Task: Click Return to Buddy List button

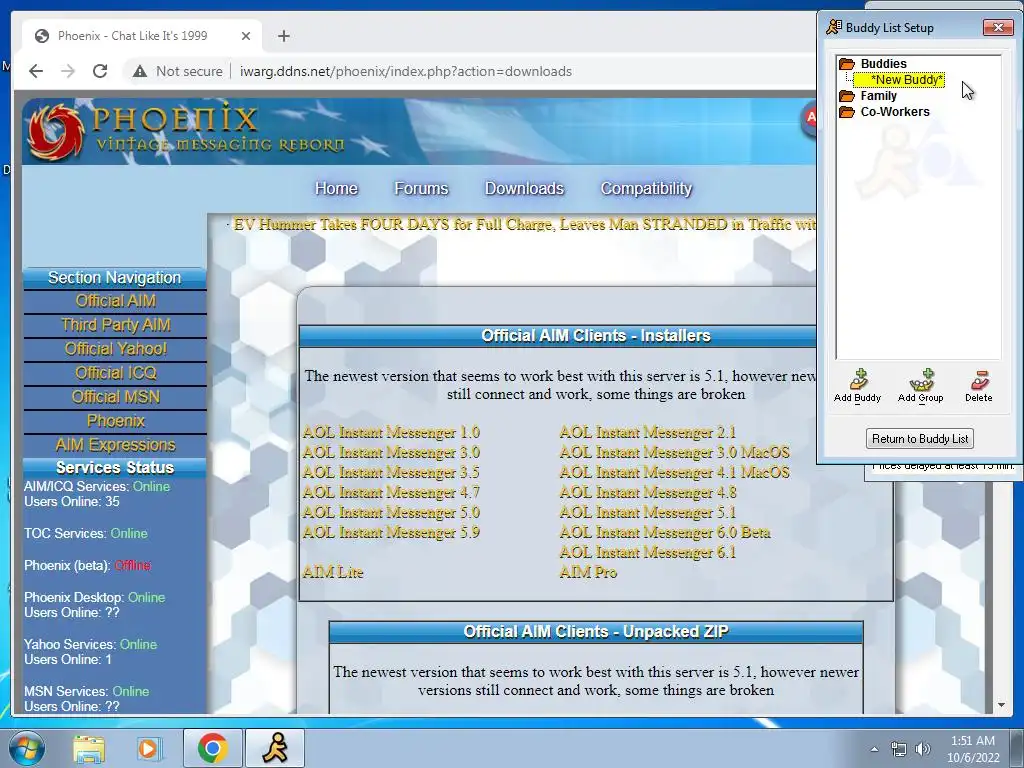Action: click(x=920, y=439)
